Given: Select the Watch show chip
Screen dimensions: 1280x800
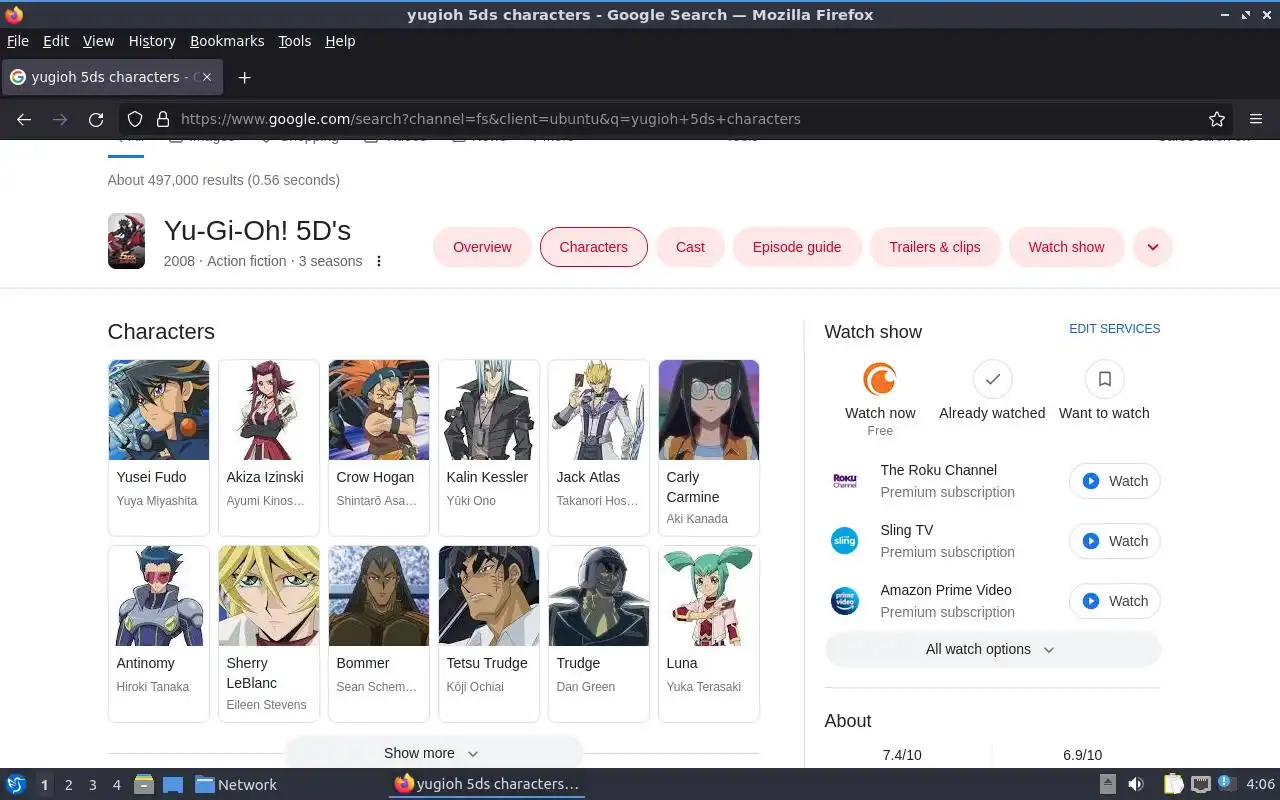Looking at the screenshot, I should coord(1067,247).
